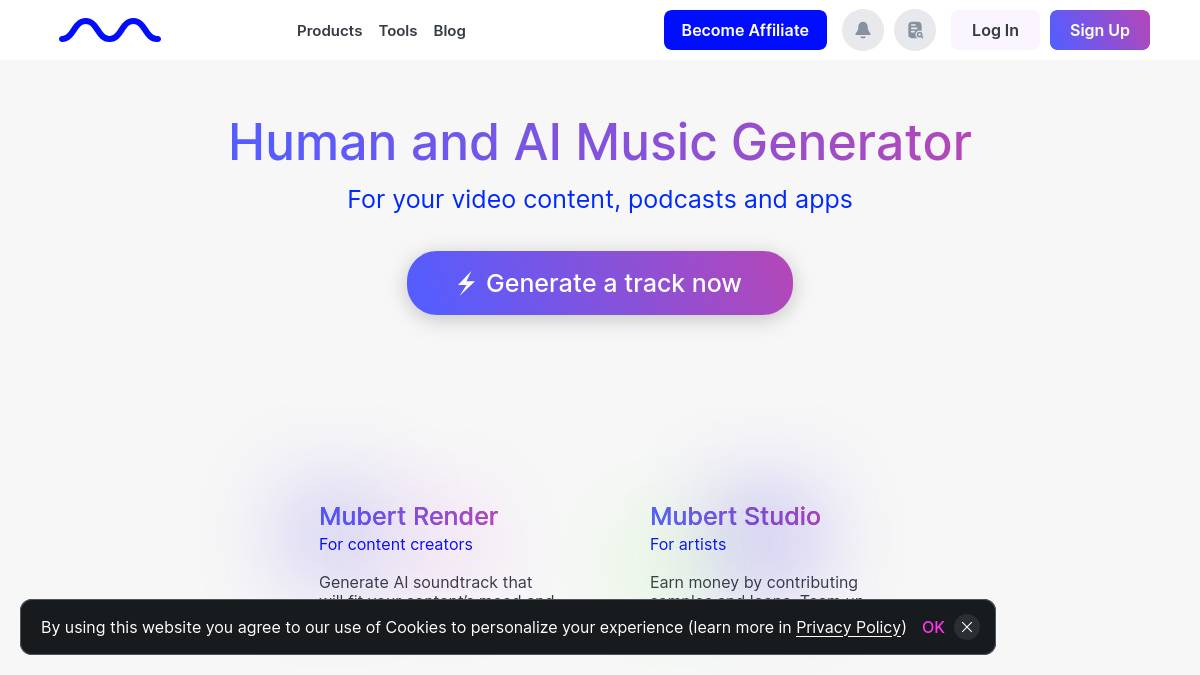Open the Products menu
This screenshot has height=675, width=1200.
329,31
